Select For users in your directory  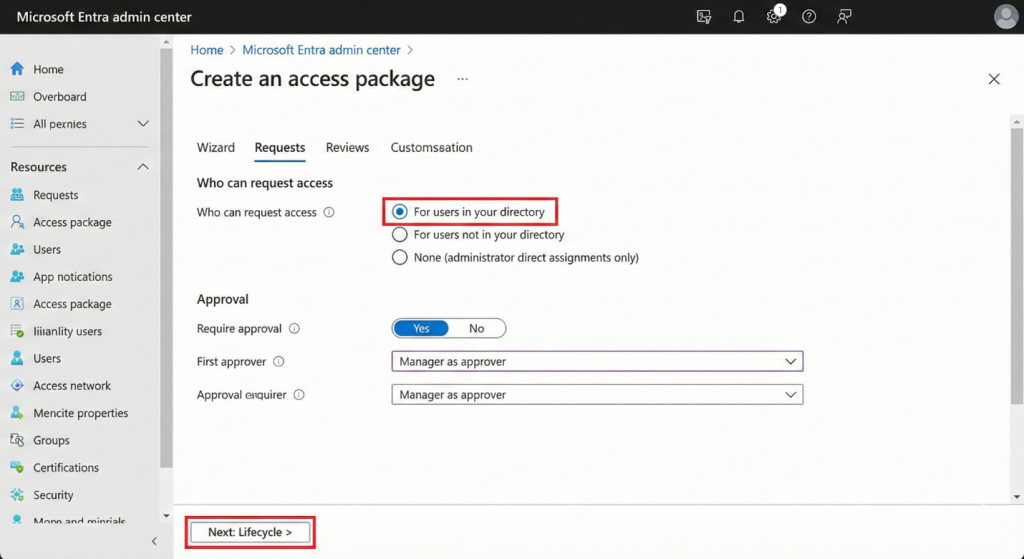click(400, 212)
